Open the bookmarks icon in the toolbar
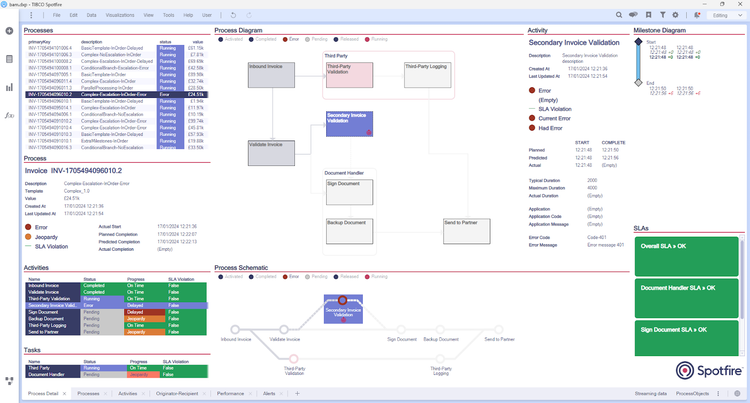 (x=649, y=15)
